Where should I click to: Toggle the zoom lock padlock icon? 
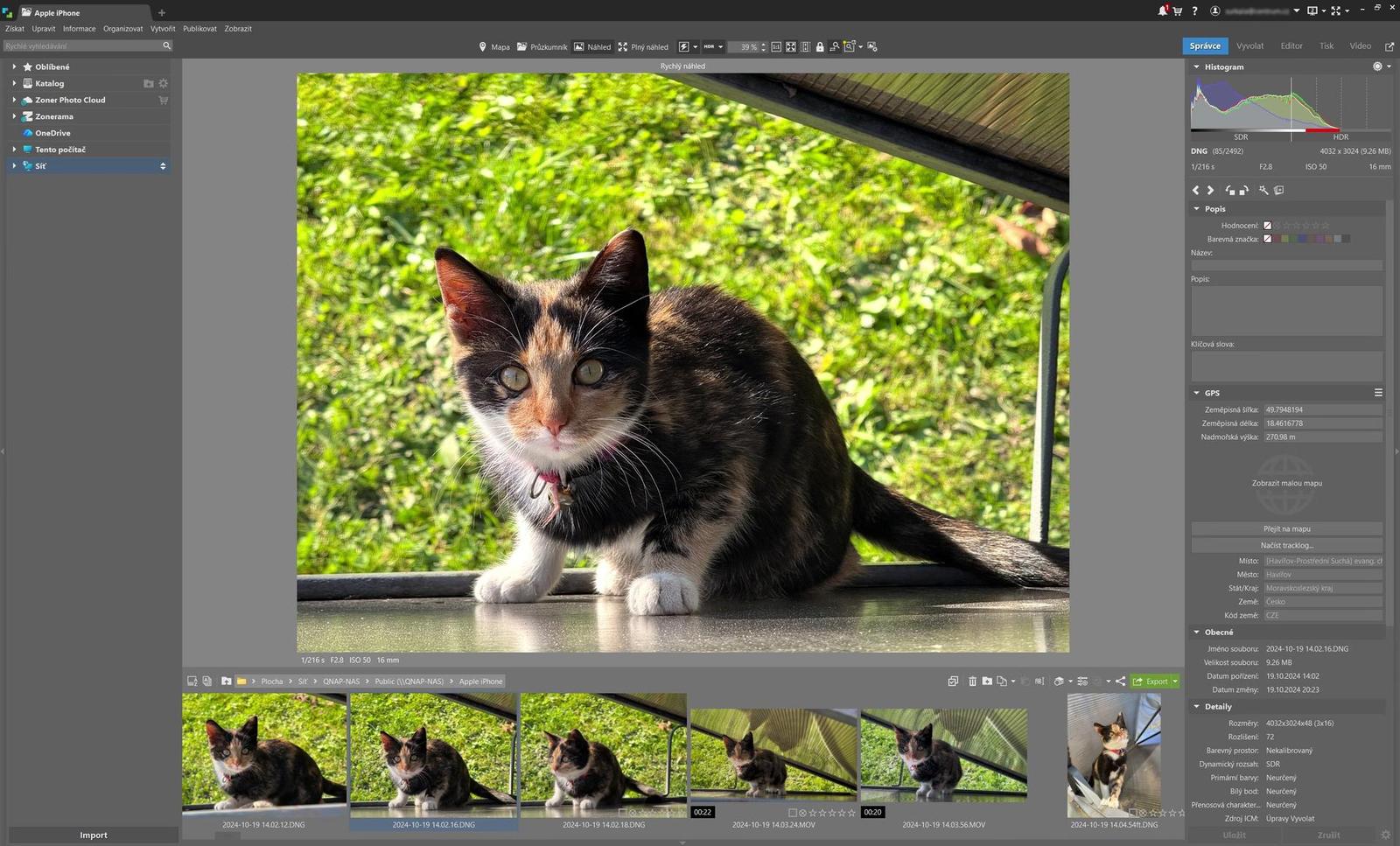[820, 47]
